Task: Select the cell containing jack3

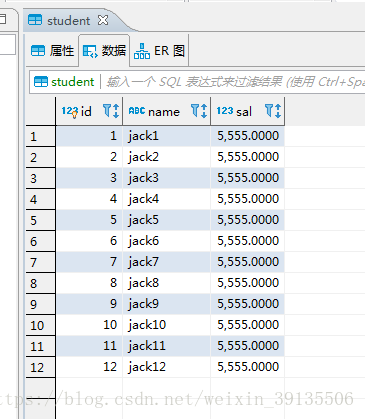Action: (167, 178)
